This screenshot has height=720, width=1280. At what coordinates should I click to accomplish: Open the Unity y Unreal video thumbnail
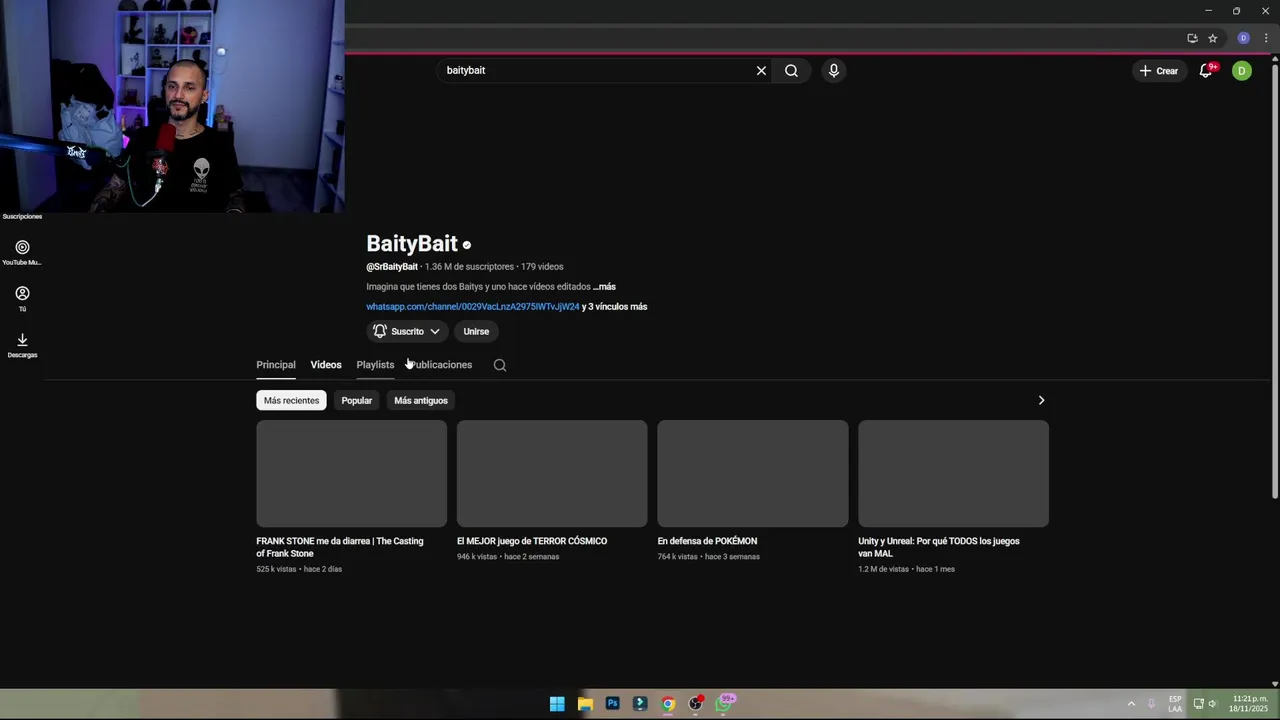point(953,473)
